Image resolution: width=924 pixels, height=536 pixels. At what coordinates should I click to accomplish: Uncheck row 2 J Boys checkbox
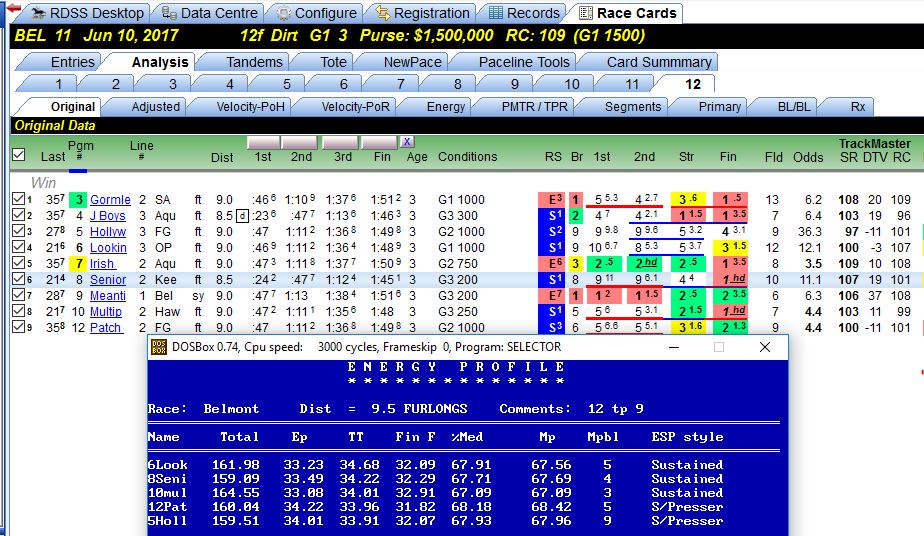click(18, 215)
